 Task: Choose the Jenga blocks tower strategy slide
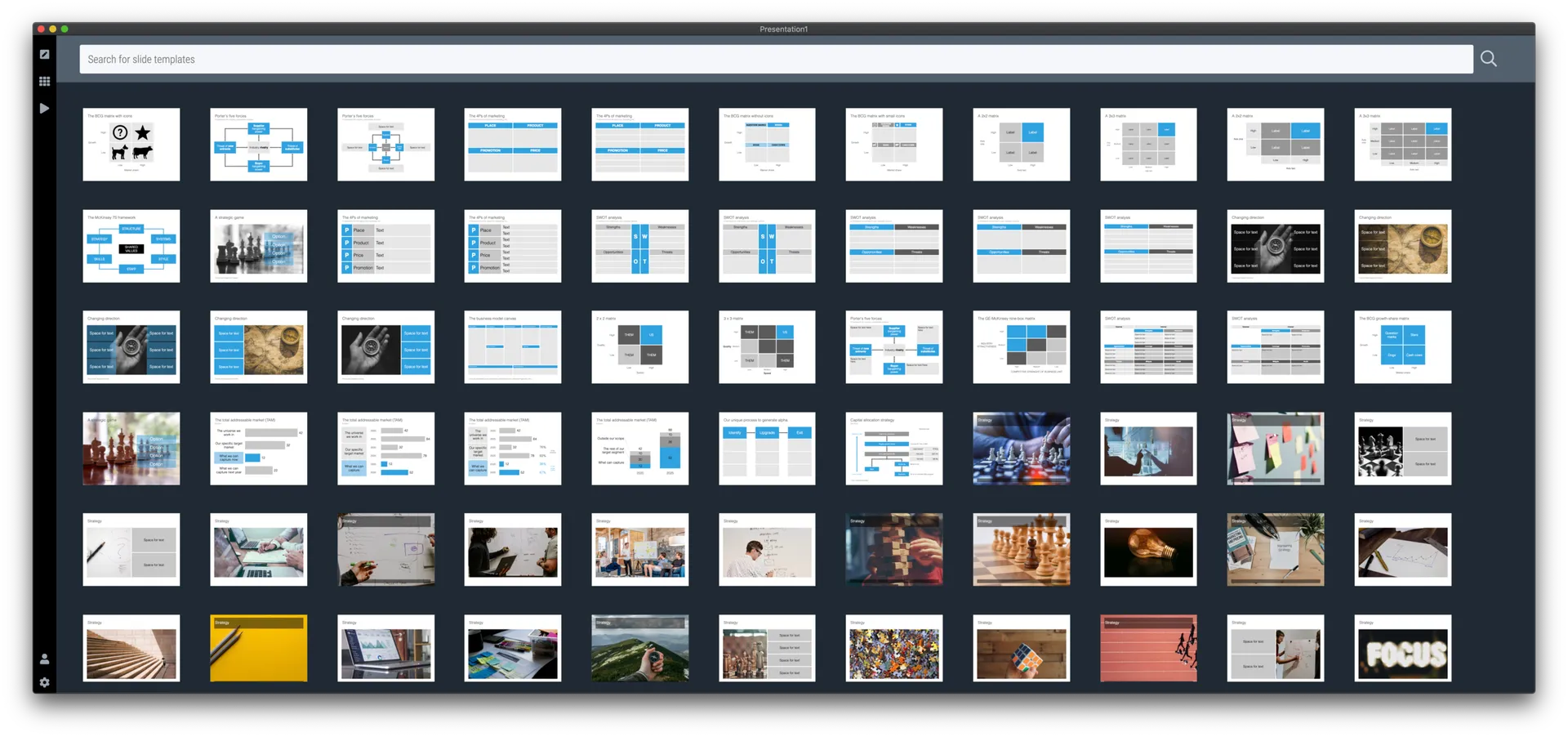pos(894,550)
